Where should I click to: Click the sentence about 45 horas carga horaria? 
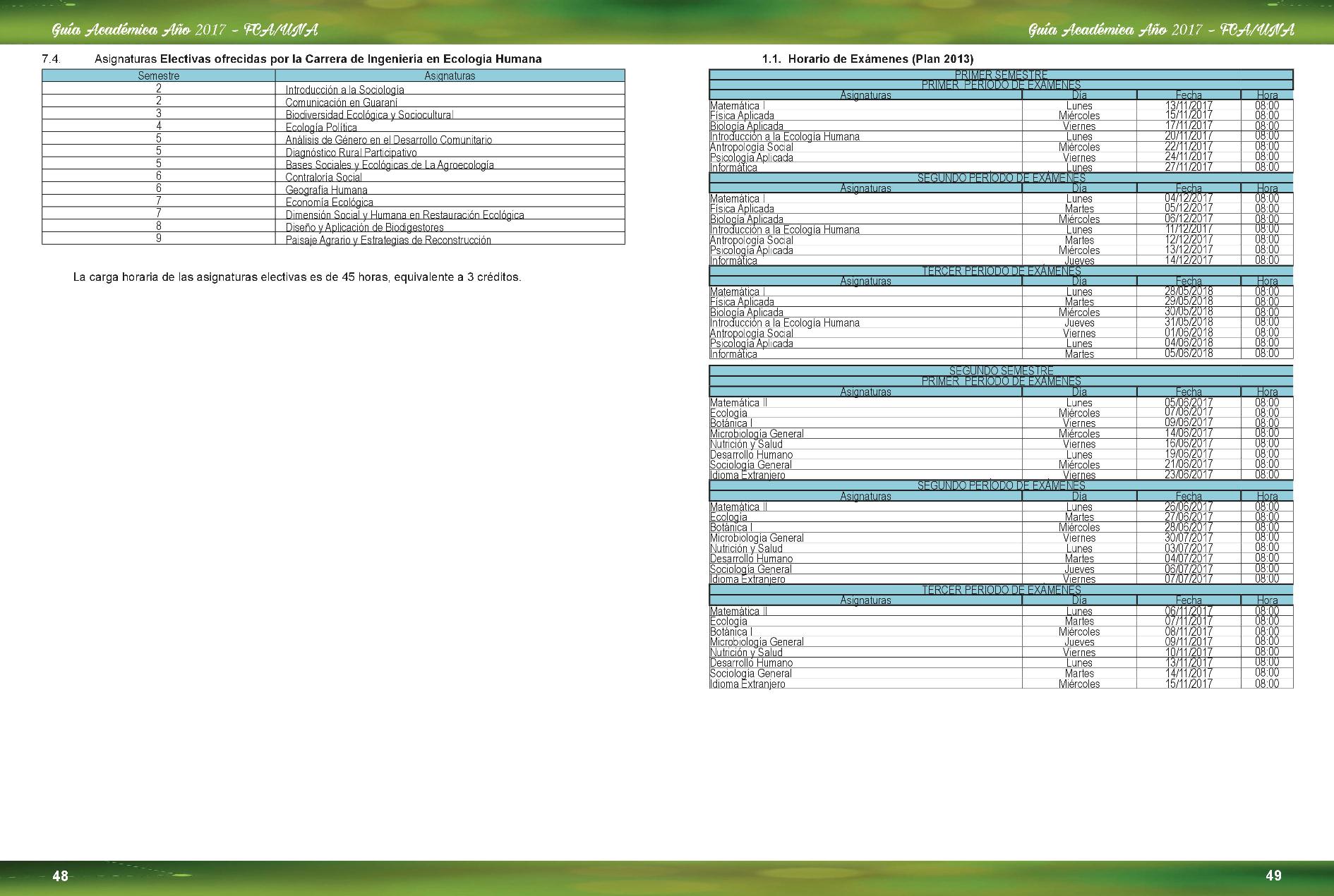[x=297, y=277]
